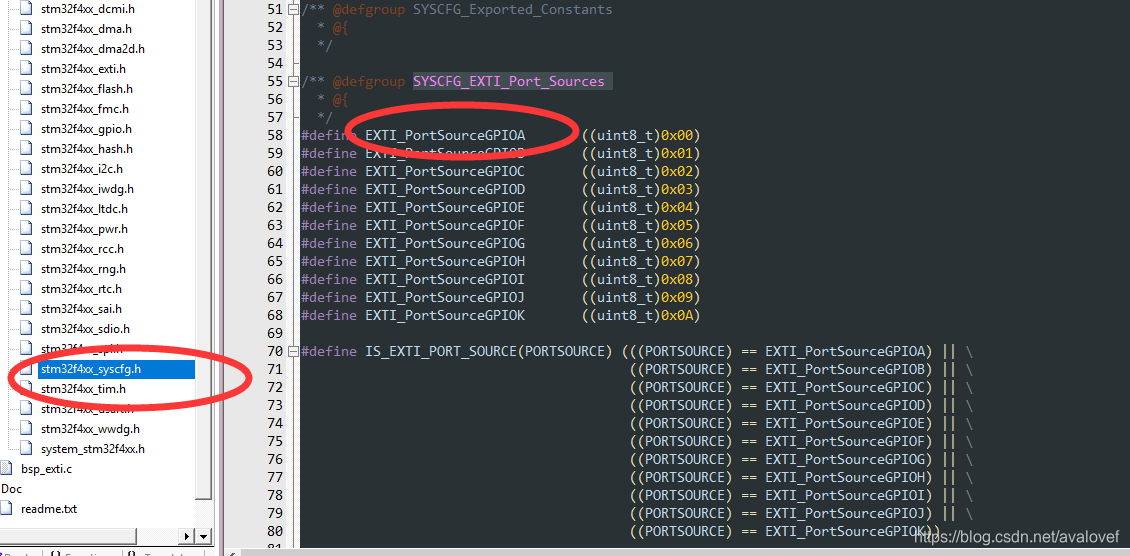Image resolution: width=1130 pixels, height=556 pixels.
Task: Click the #define keyword on line 61
Action: 329,189
